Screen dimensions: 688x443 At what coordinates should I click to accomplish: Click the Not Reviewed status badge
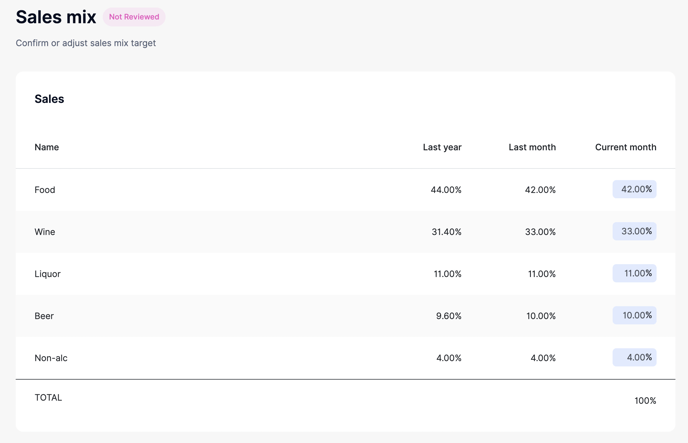point(134,17)
